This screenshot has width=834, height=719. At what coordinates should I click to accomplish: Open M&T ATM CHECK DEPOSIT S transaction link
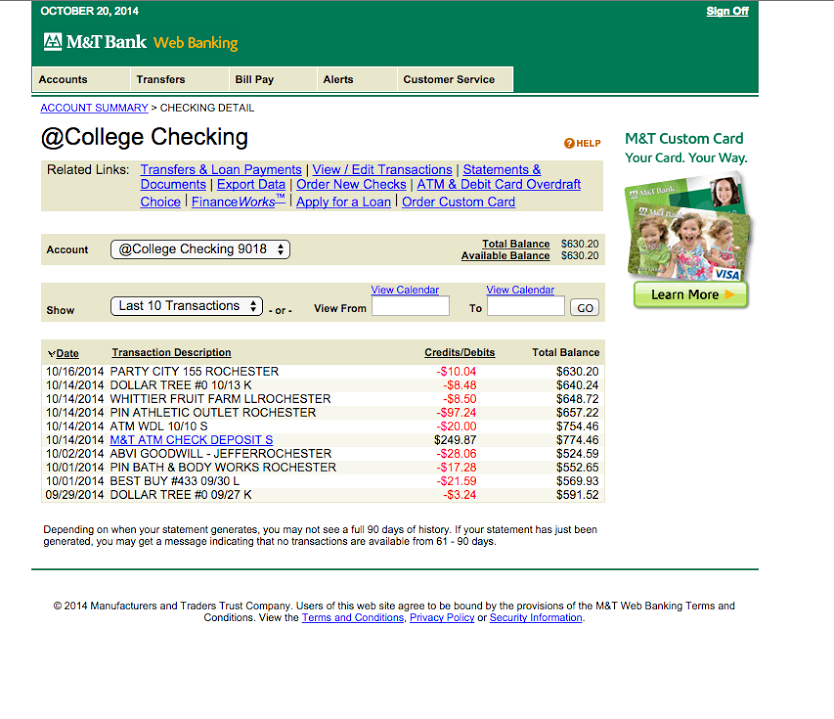[x=191, y=440]
